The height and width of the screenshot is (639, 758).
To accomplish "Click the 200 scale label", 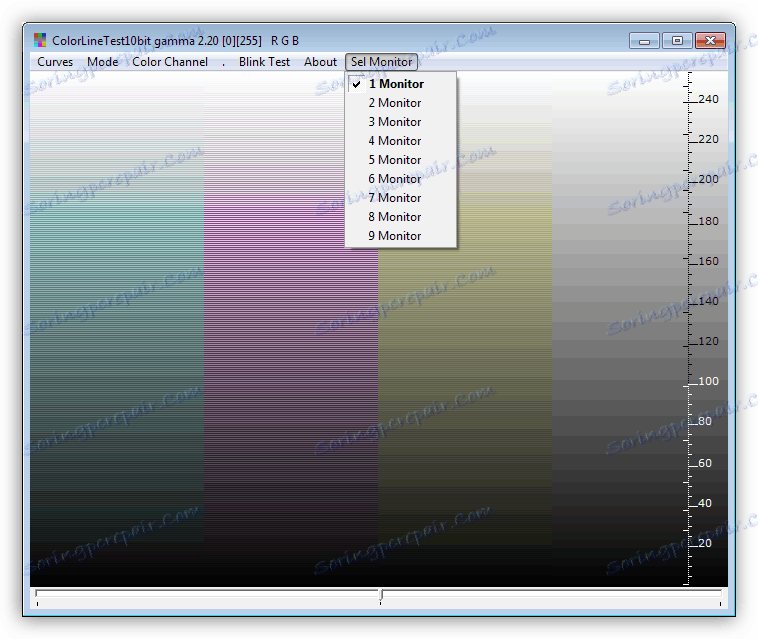I will click(708, 179).
